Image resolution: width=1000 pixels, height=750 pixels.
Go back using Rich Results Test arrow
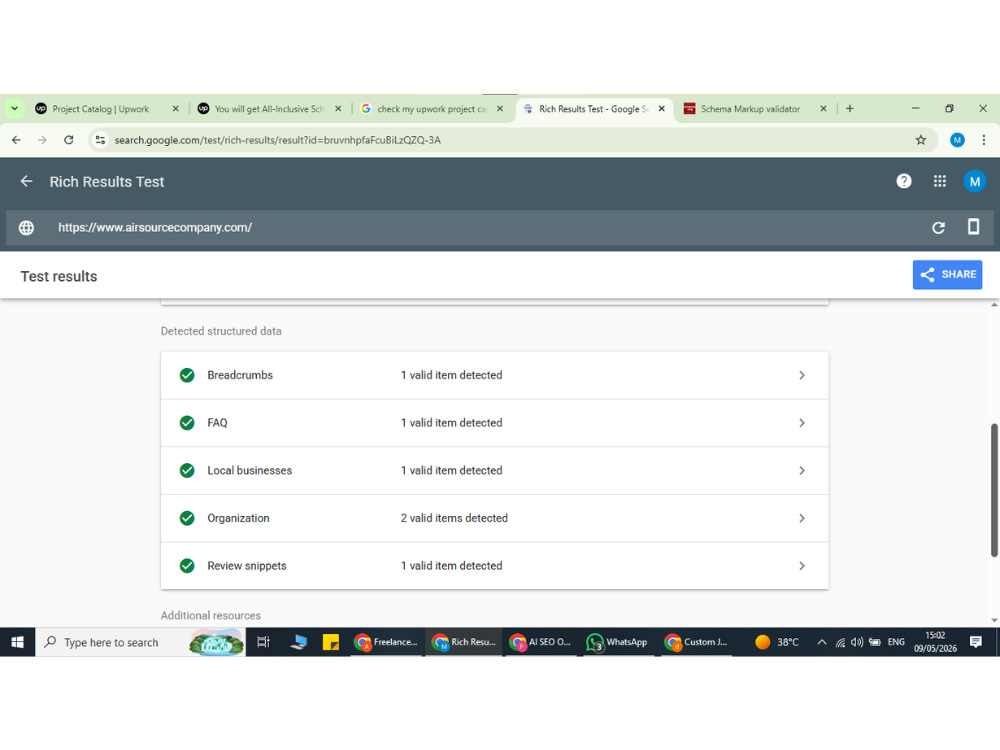coord(26,182)
